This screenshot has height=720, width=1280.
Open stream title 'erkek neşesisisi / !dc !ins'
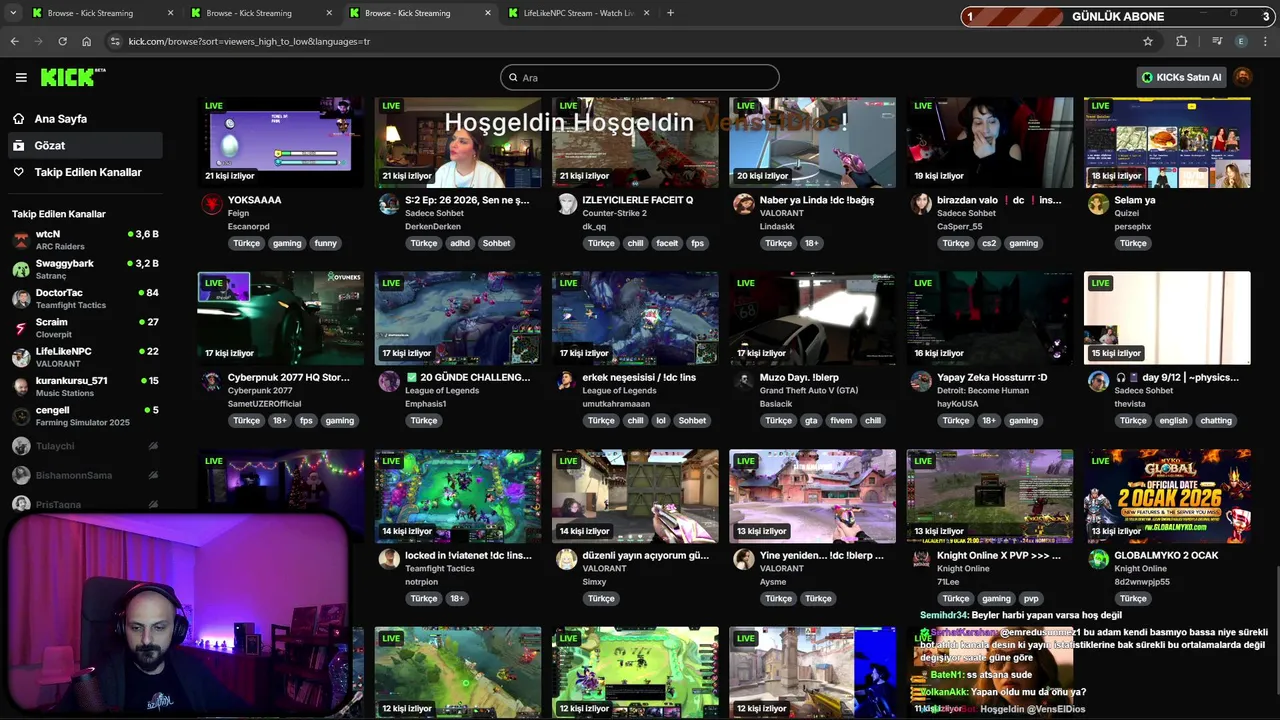point(639,378)
